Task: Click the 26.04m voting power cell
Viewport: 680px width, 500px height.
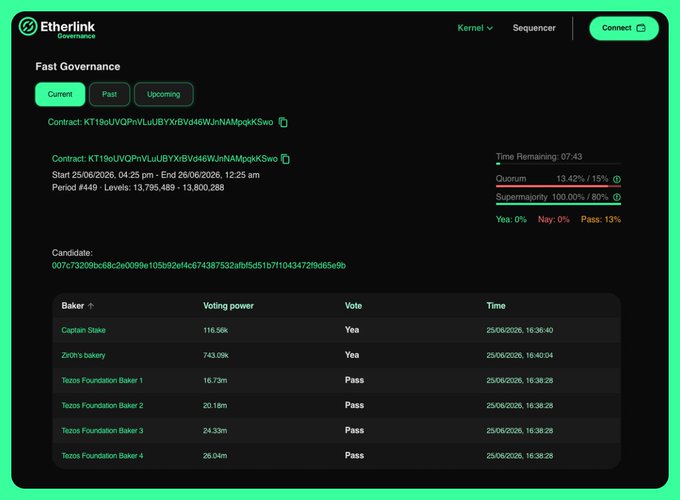Action: pos(215,456)
